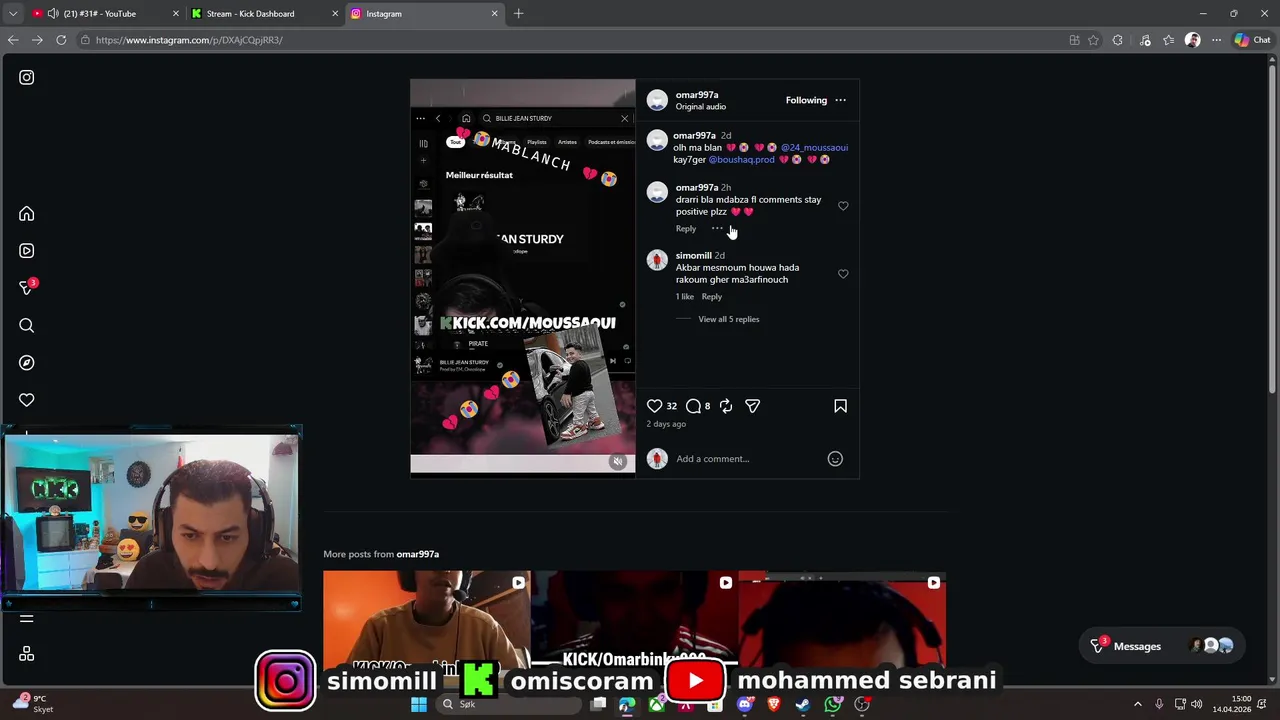Open the Meta apps grid icon in sidebar
Screen dimensions: 1280x720
27,654
